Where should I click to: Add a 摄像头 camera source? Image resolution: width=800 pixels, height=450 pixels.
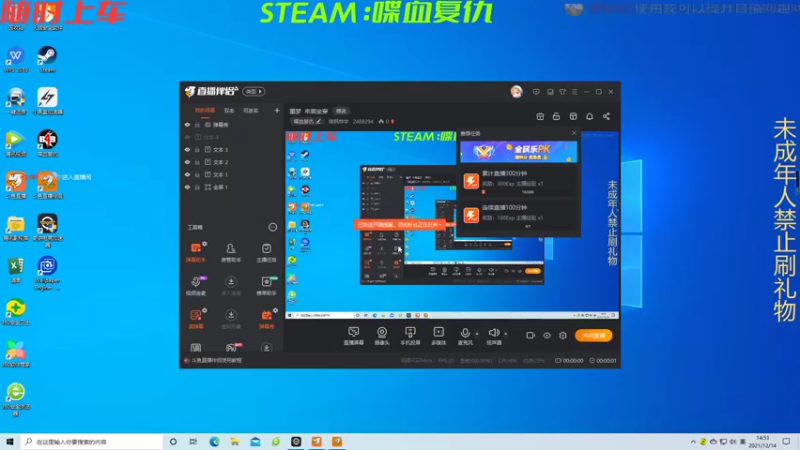[x=382, y=336]
